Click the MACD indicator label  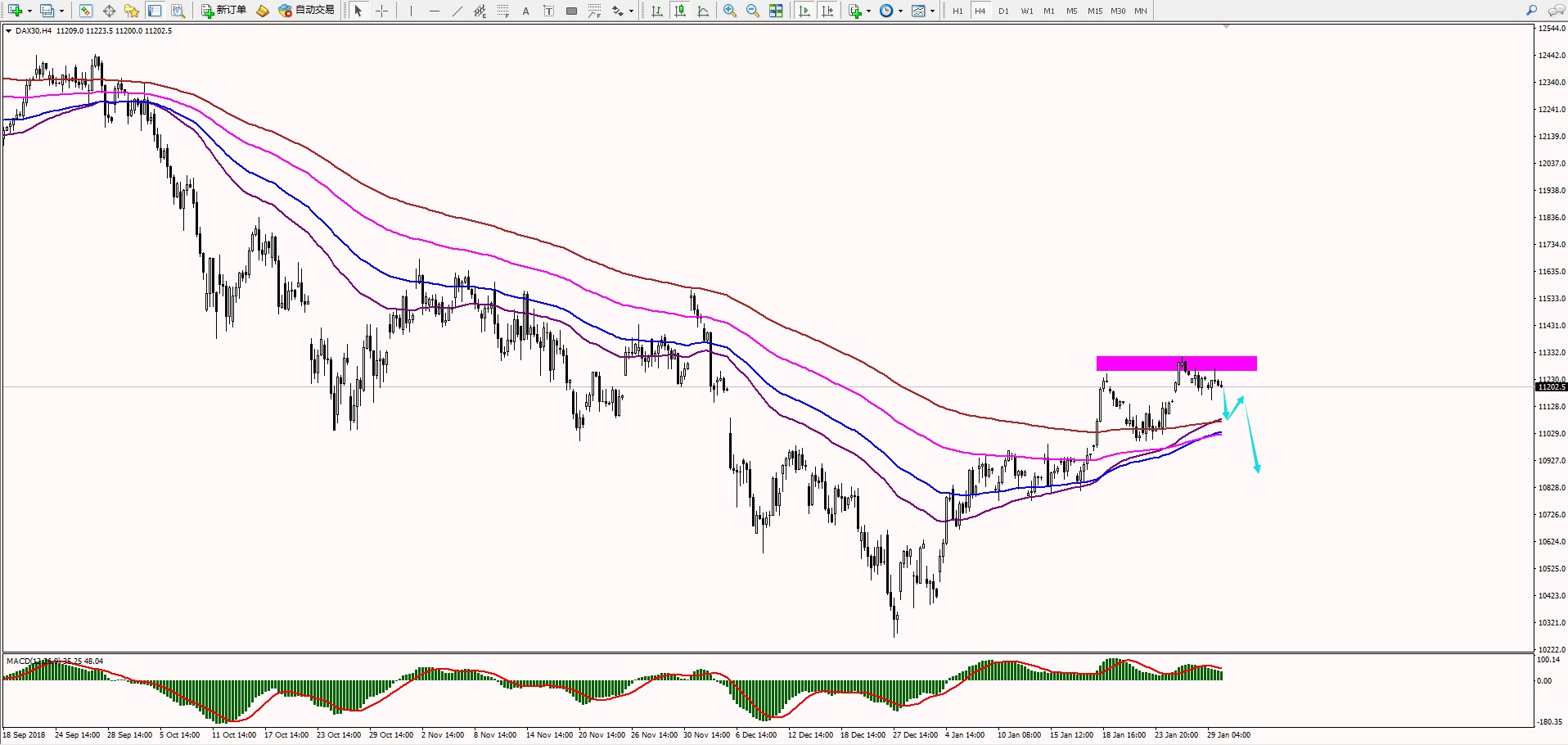click(x=55, y=661)
